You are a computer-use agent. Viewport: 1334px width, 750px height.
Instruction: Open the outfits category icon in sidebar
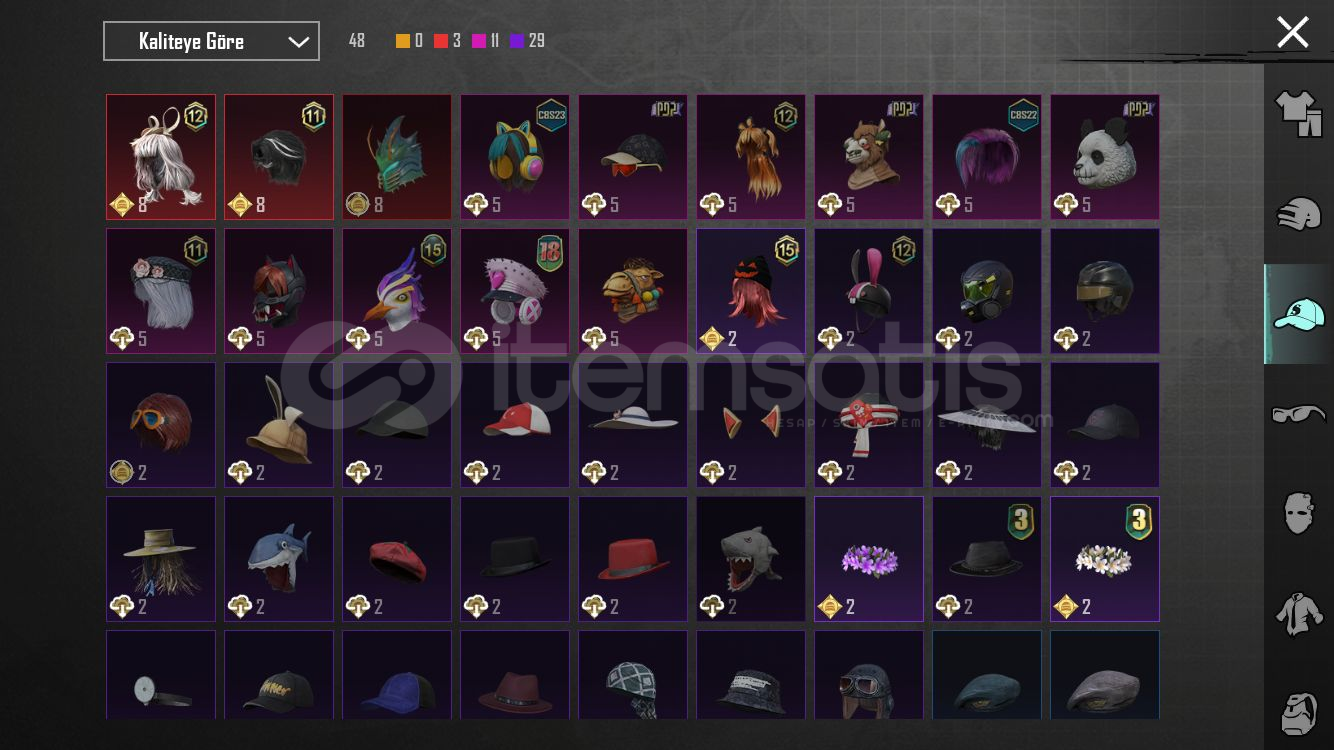1298,113
